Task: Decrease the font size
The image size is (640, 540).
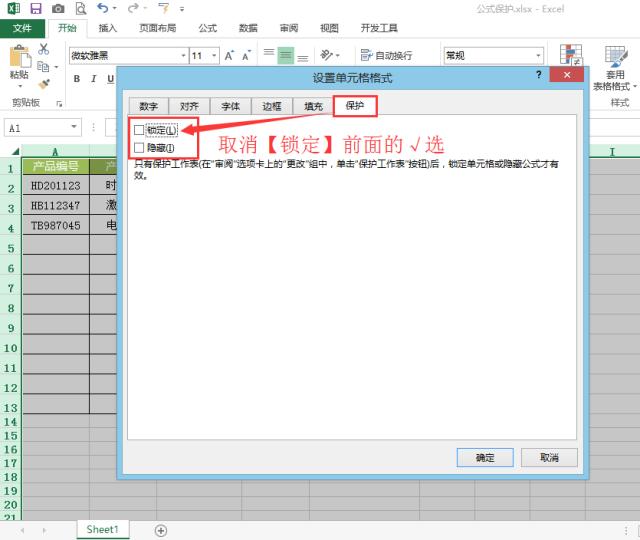Action: (x=247, y=56)
